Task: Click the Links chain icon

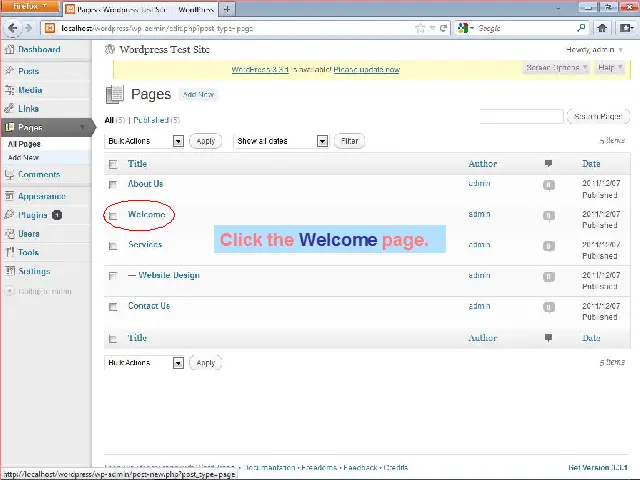Action: [9, 109]
